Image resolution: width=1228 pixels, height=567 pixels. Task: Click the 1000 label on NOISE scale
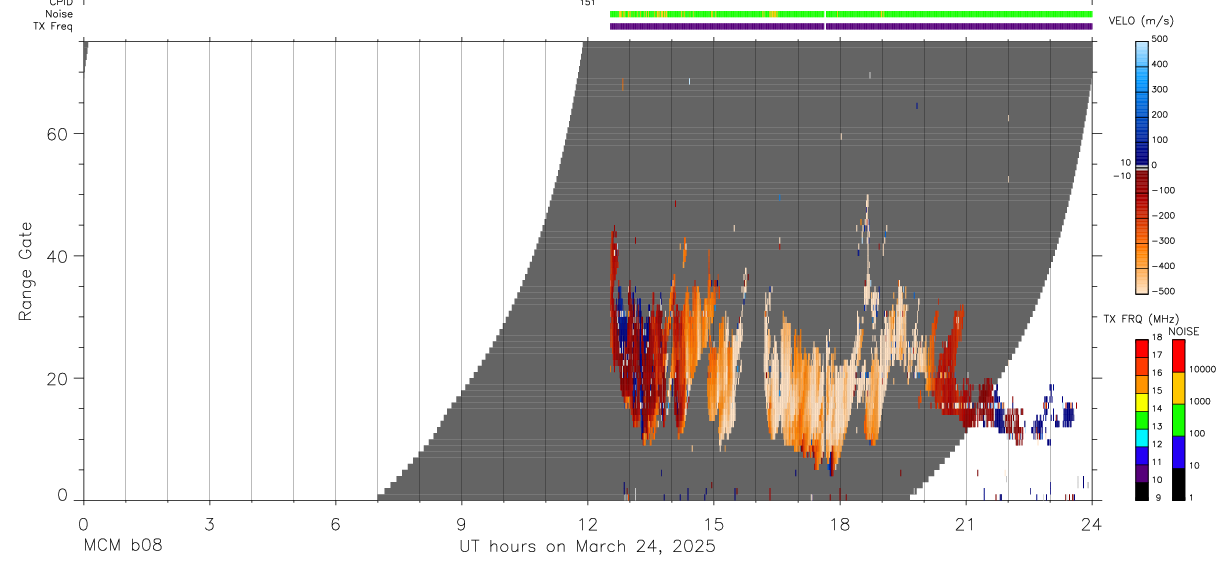(x=1202, y=402)
